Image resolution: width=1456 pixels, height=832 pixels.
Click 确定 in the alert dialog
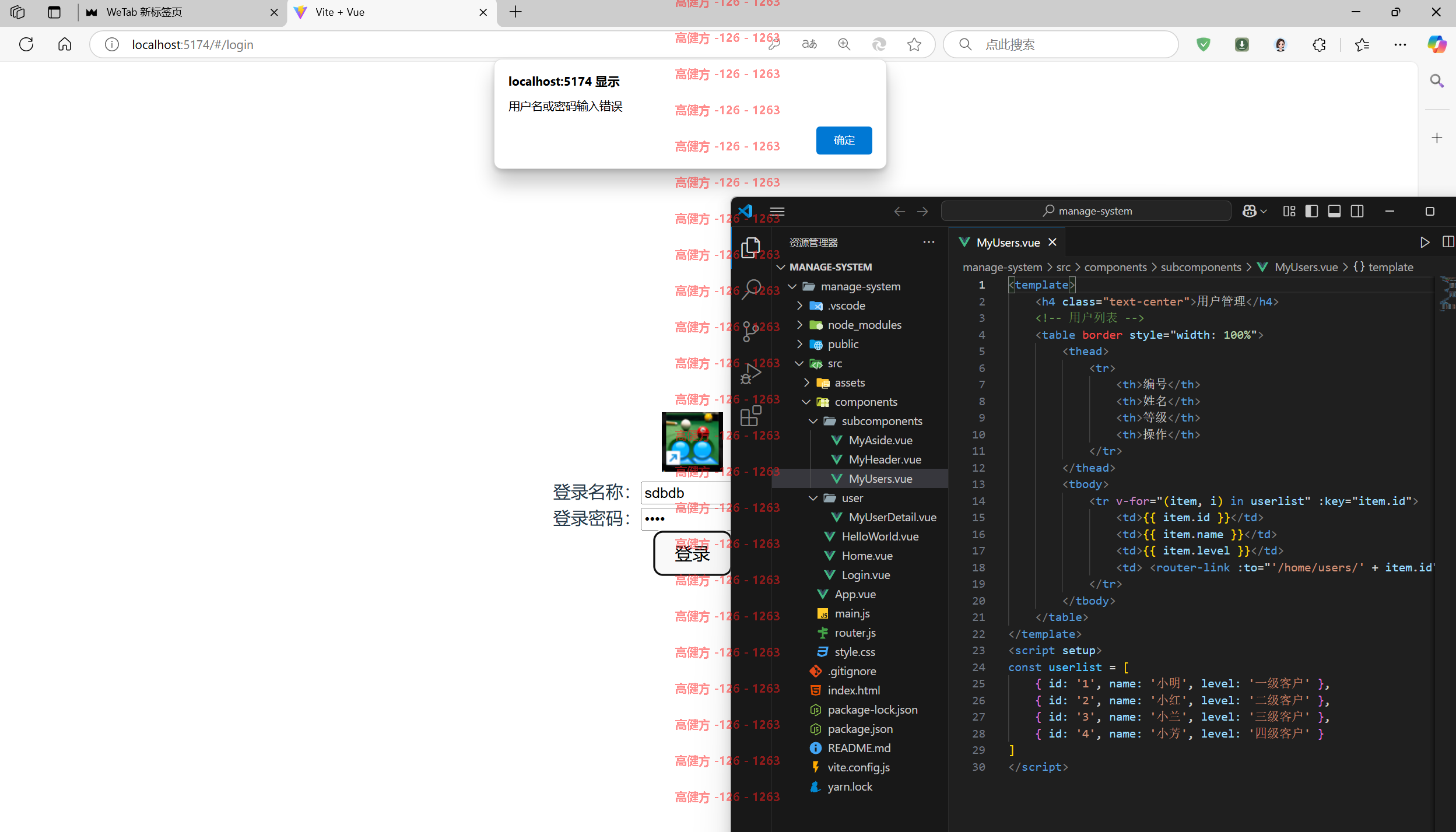click(844, 140)
